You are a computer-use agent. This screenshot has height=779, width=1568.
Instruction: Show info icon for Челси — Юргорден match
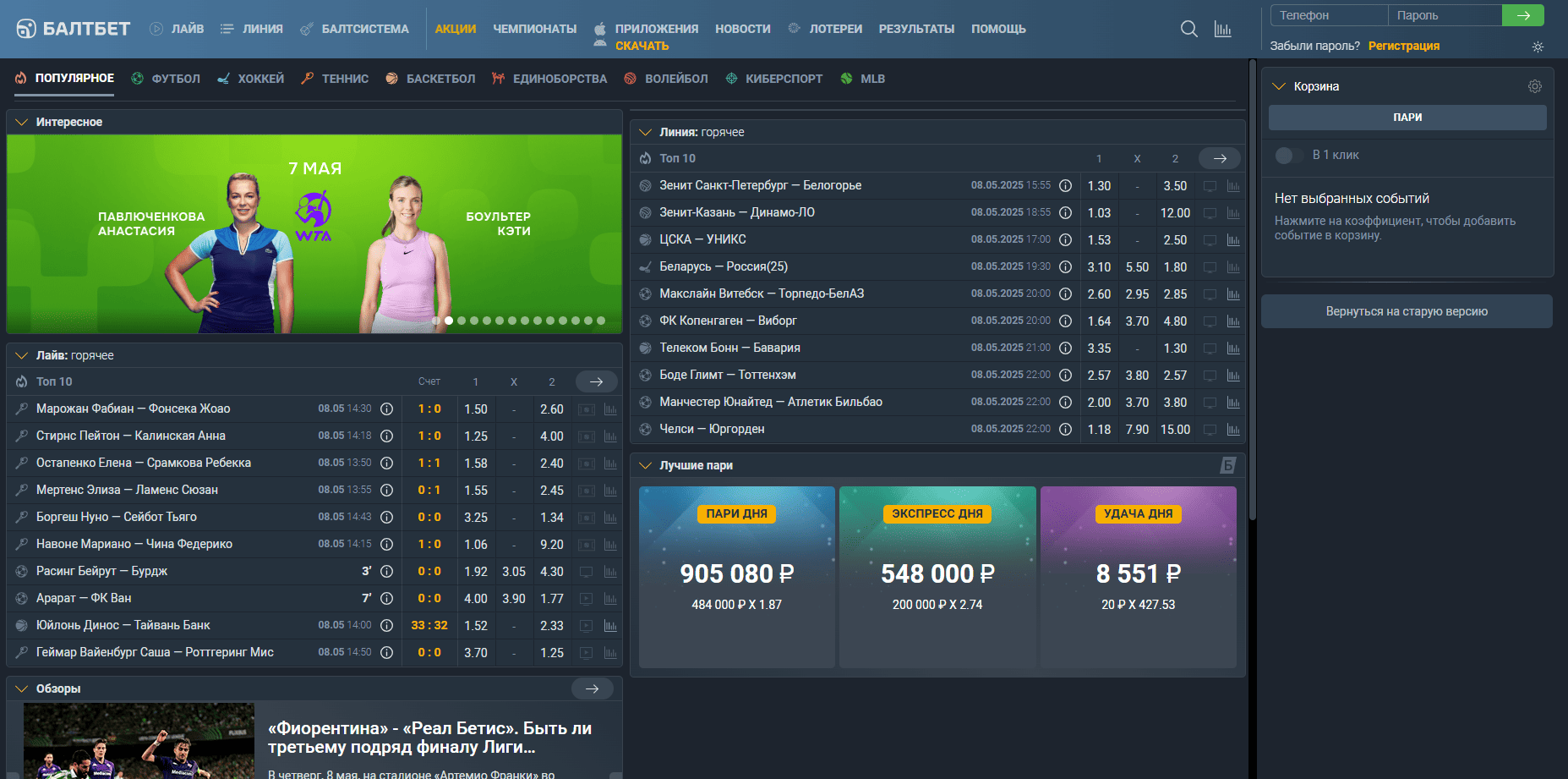tap(1065, 430)
